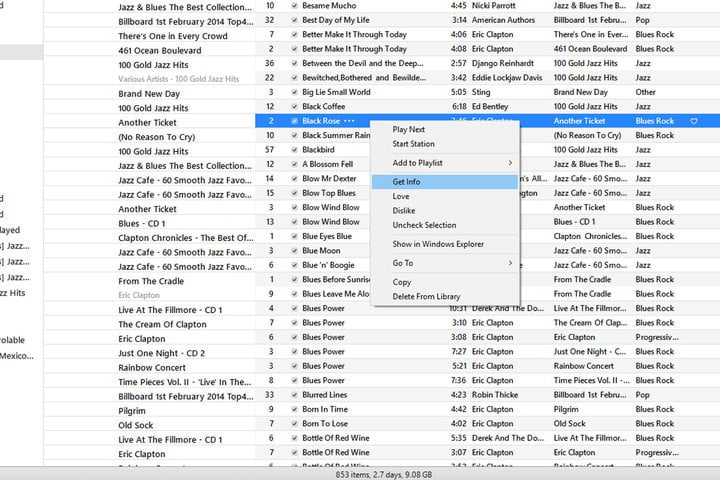Click the song title Big Lie Small World
Viewport: 720px width, 480px height.
[336, 92]
